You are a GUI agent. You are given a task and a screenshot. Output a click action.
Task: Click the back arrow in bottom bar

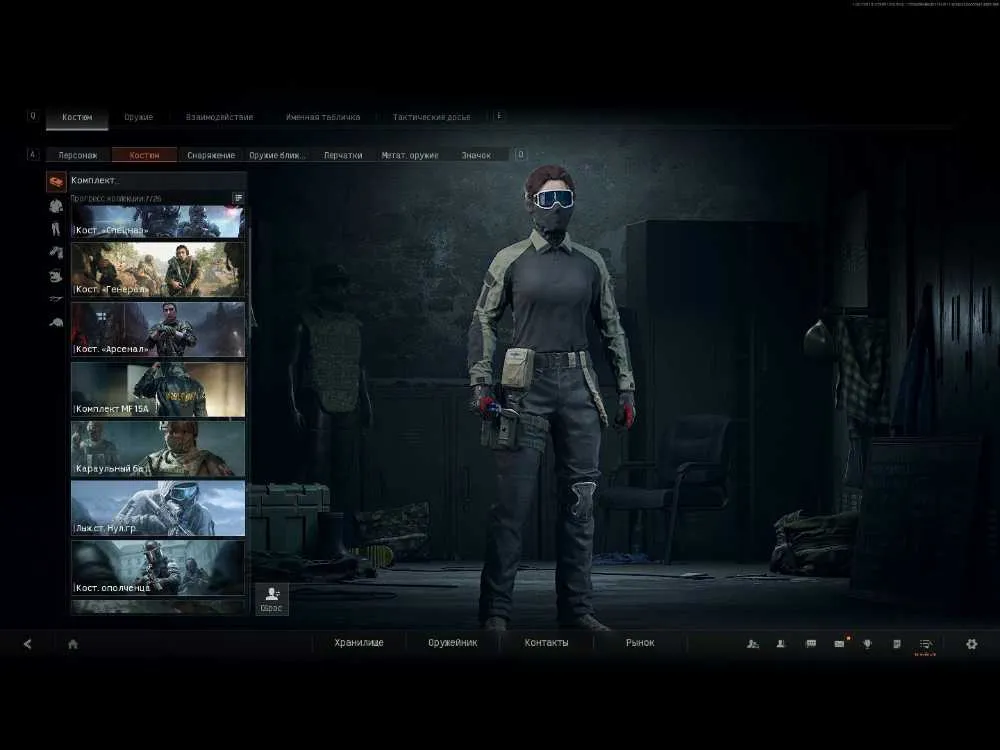pyautogui.click(x=27, y=644)
